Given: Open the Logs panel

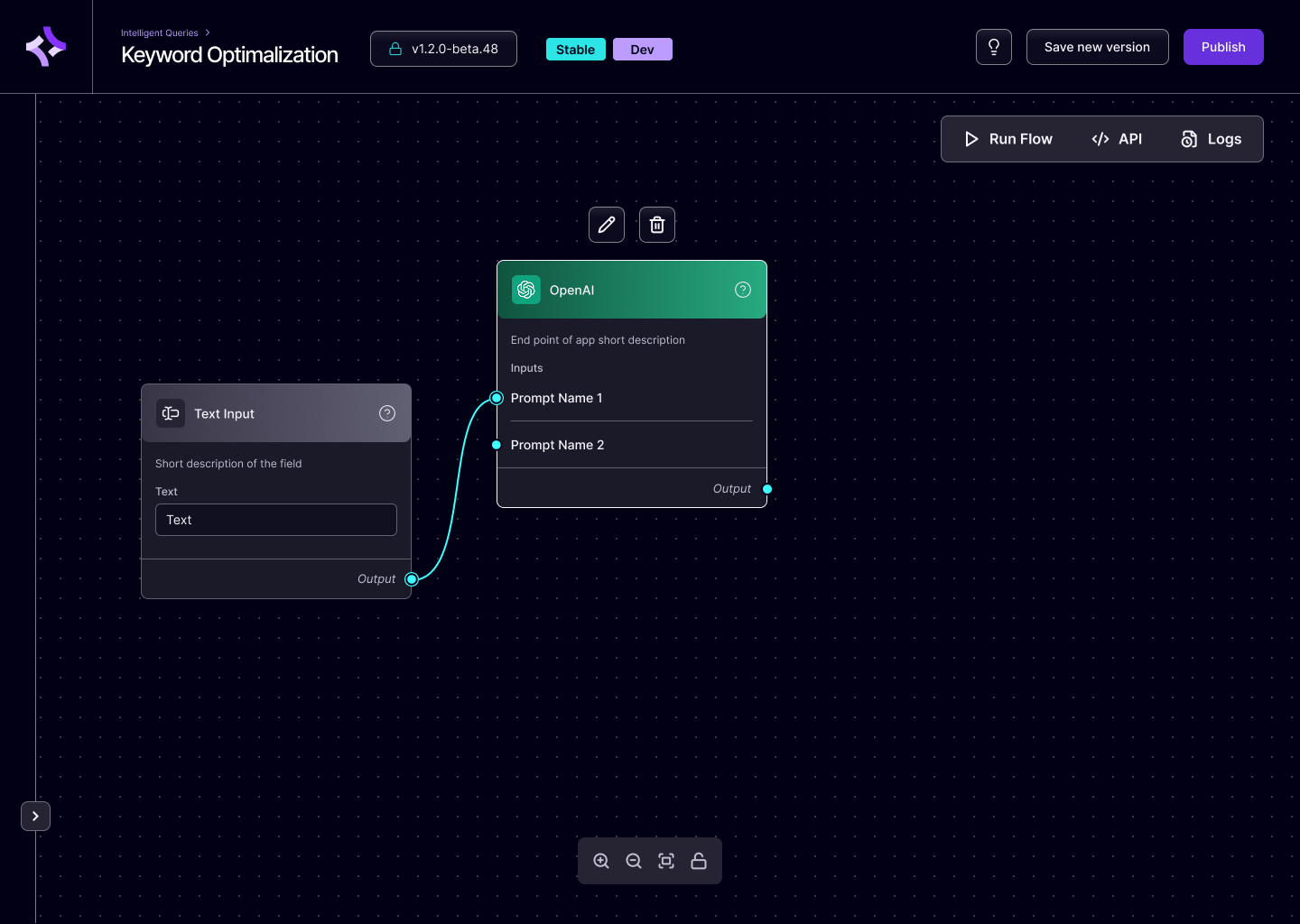Looking at the screenshot, I should [1212, 138].
